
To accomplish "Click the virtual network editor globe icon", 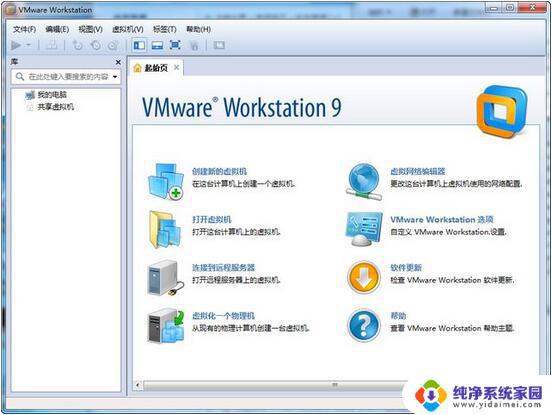I will [x=364, y=182].
